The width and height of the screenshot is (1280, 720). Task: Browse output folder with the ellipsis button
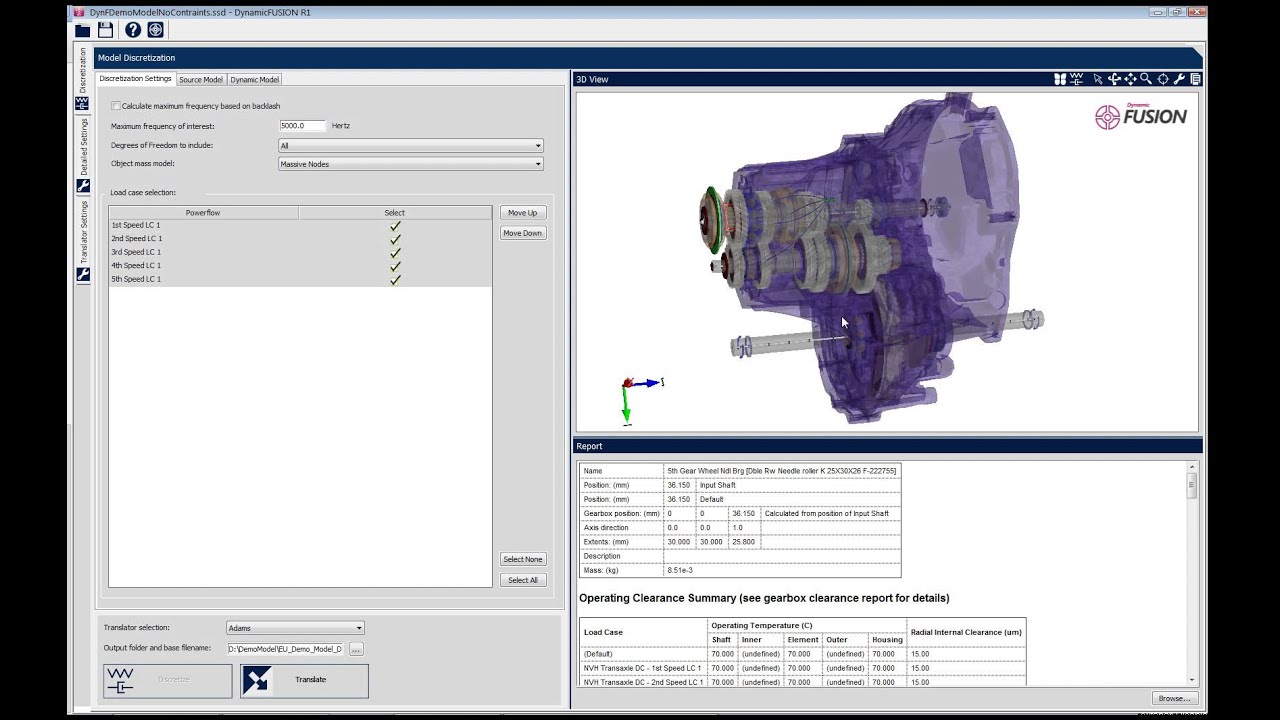[356, 649]
